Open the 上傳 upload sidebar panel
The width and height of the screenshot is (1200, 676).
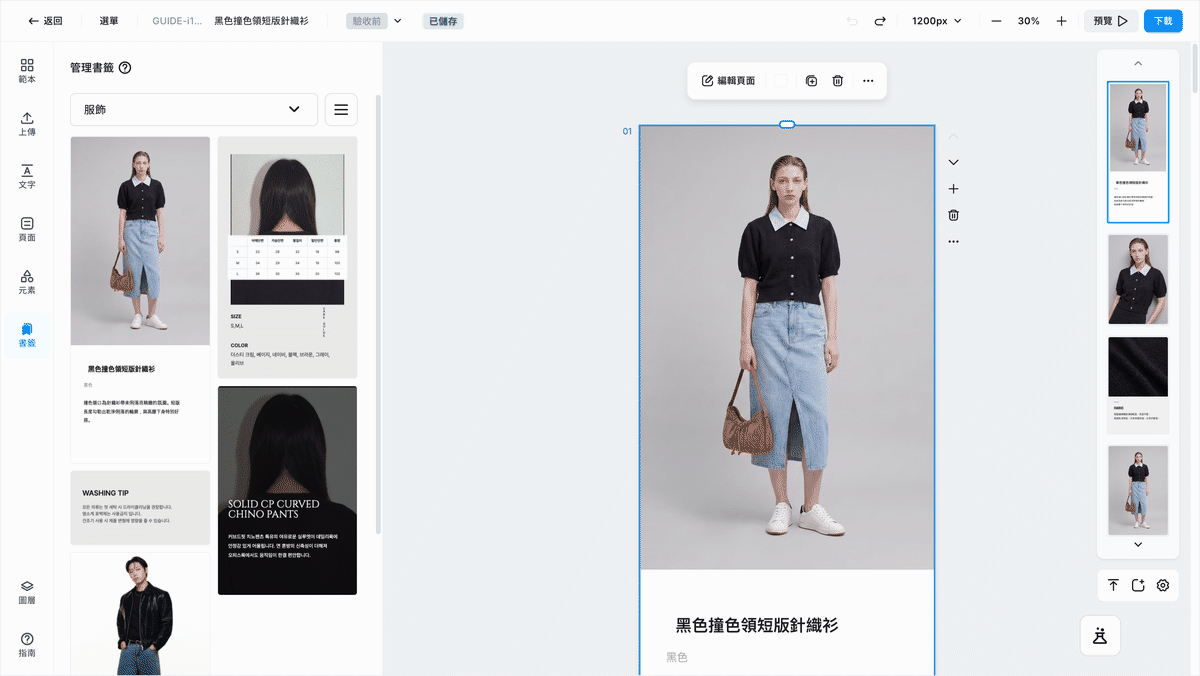(27, 123)
